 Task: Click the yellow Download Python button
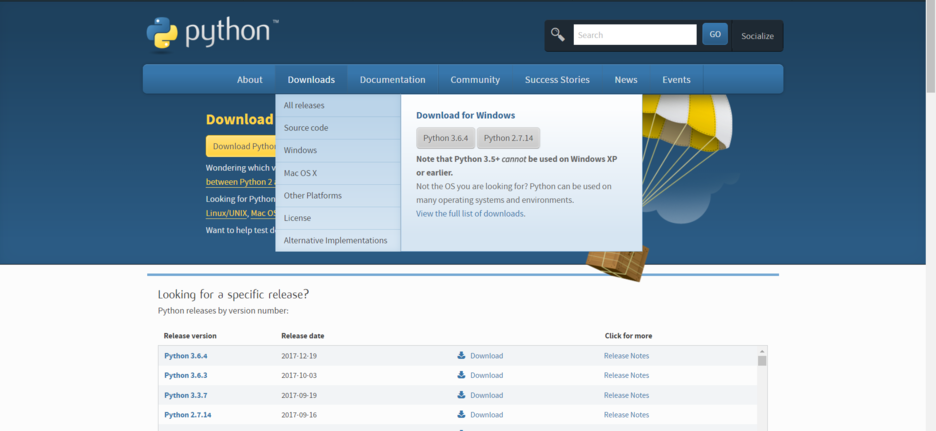tap(241, 146)
